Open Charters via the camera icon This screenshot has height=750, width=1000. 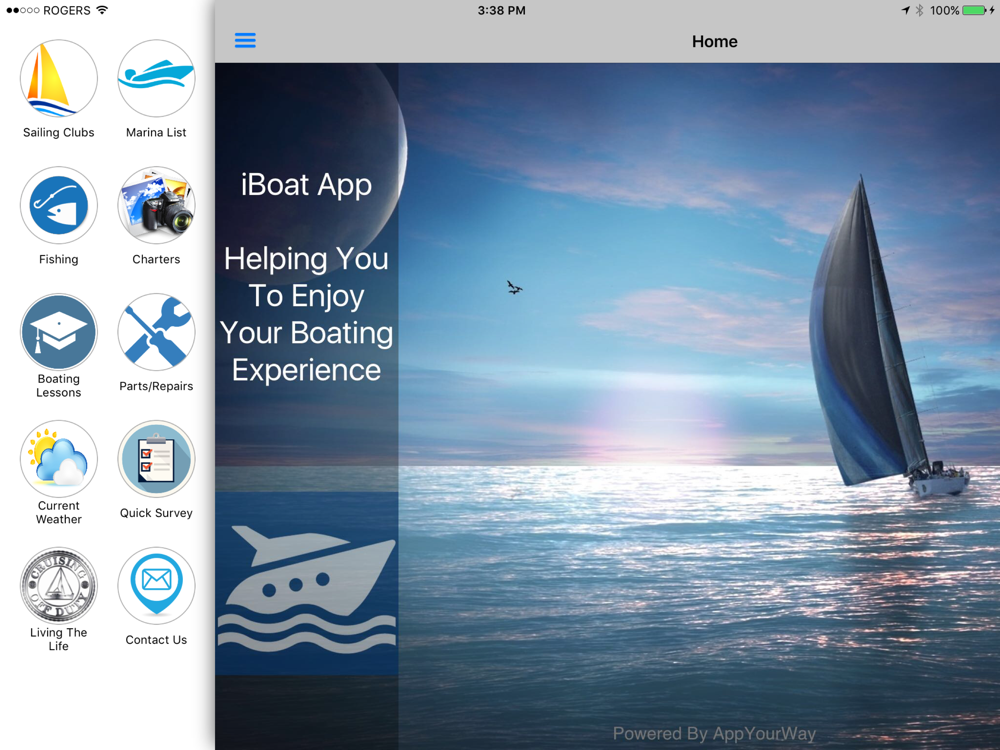156,206
